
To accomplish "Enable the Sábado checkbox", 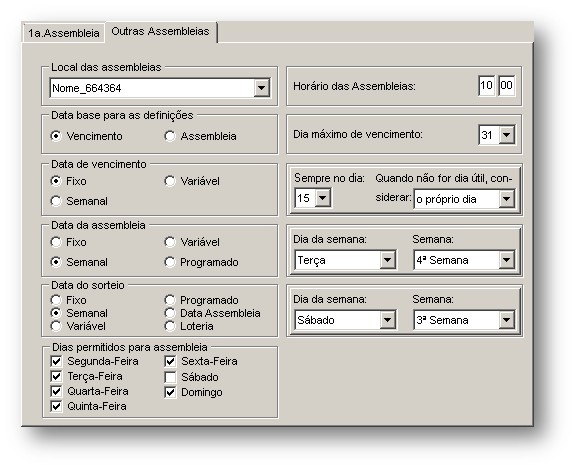I will 170,377.
